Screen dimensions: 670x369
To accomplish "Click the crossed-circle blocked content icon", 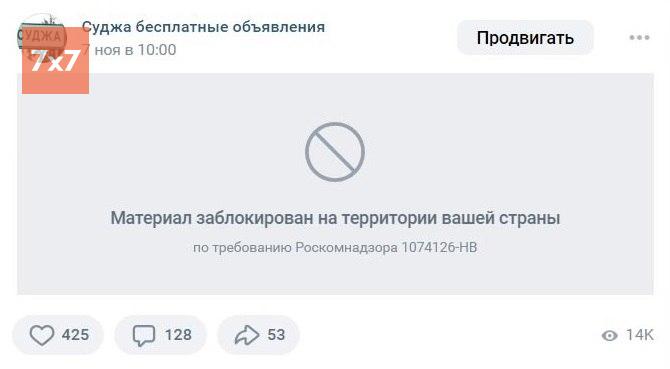I will coord(335,152).
